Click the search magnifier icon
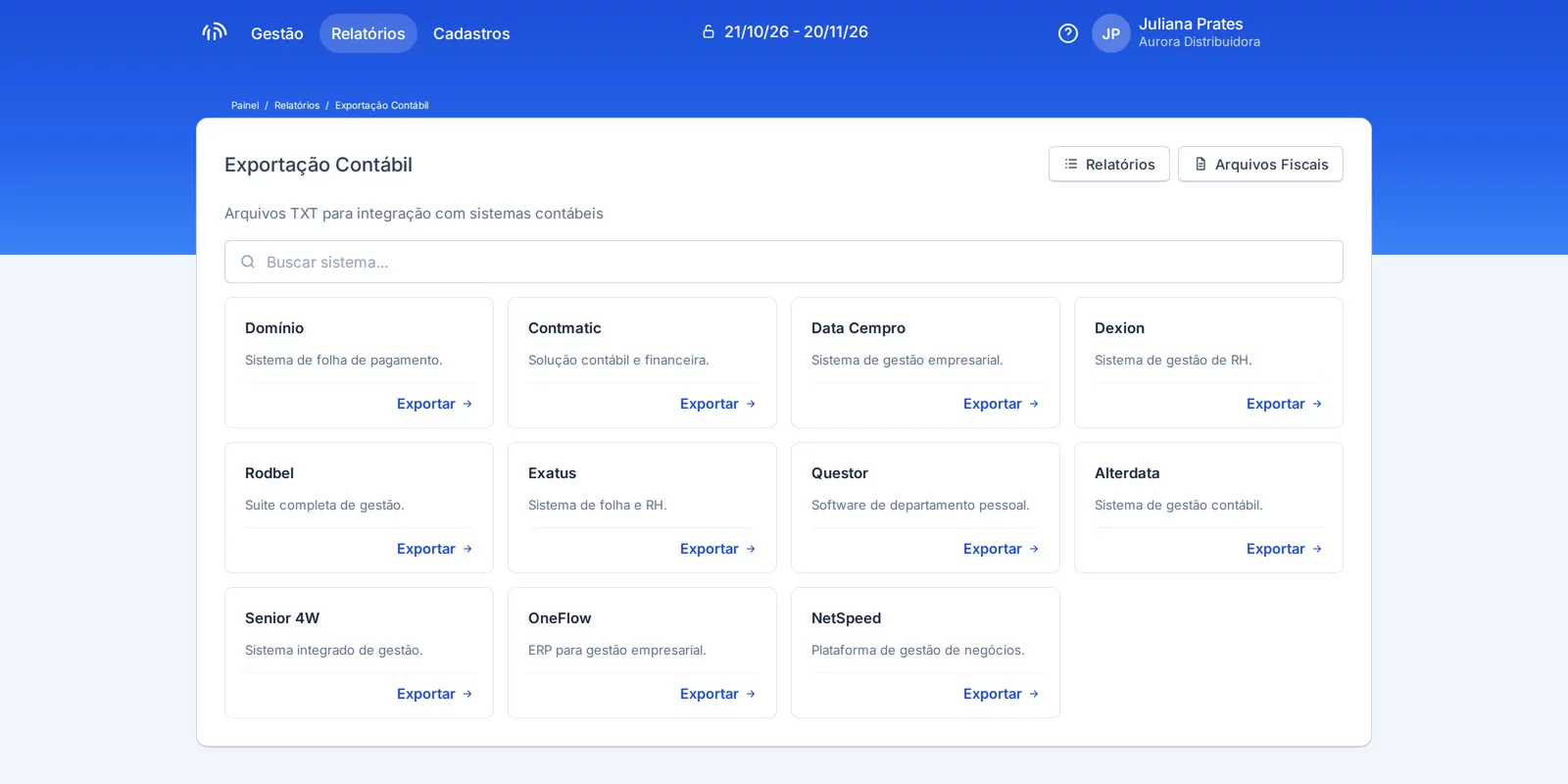1568x784 pixels. 248,262
